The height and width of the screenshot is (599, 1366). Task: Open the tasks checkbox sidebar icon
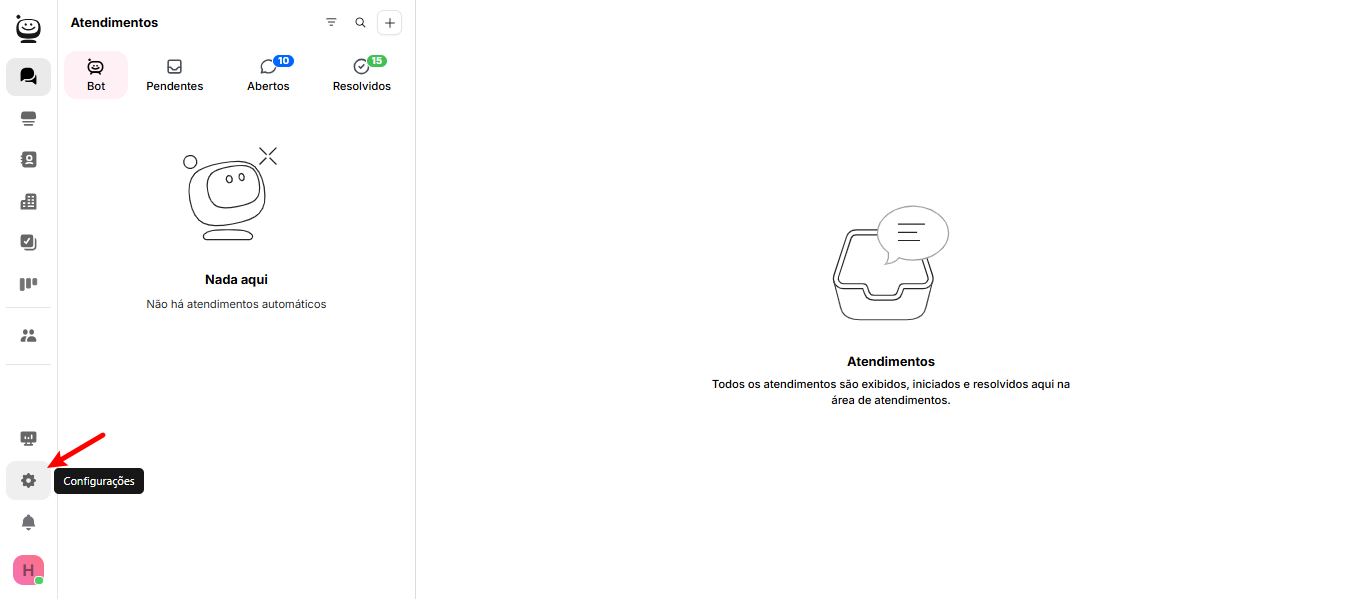(28, 242)
